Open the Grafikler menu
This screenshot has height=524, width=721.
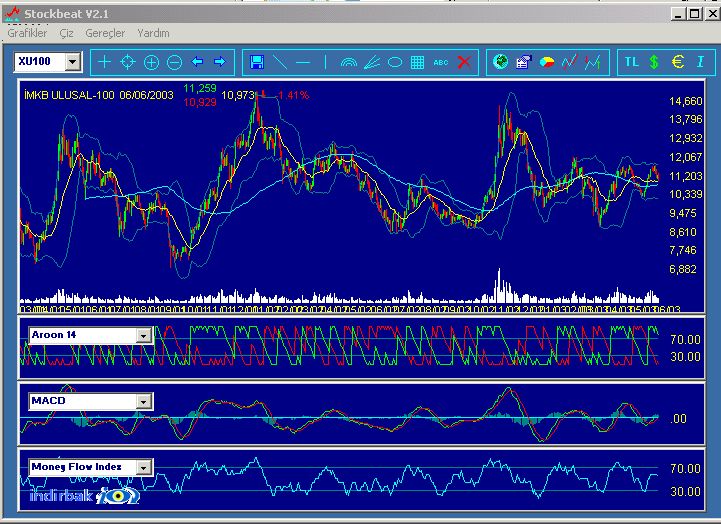click(27, 33)
